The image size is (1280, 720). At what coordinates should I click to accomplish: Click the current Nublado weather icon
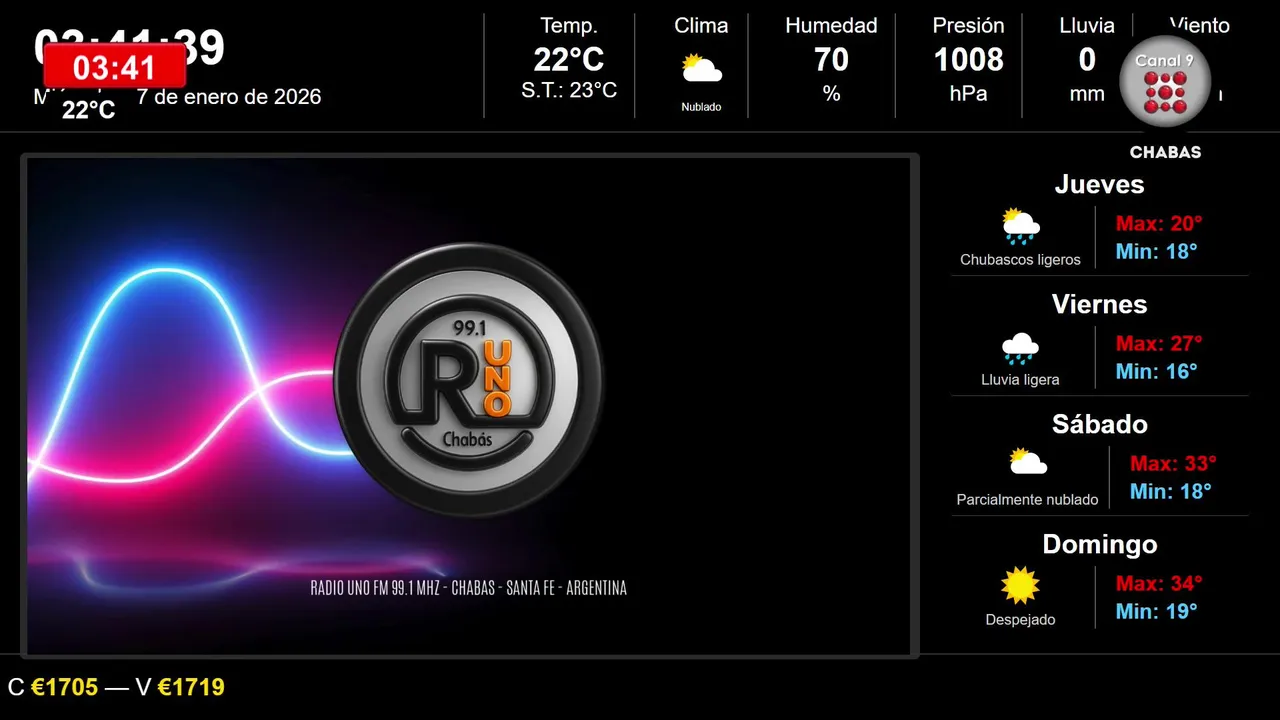701,69
